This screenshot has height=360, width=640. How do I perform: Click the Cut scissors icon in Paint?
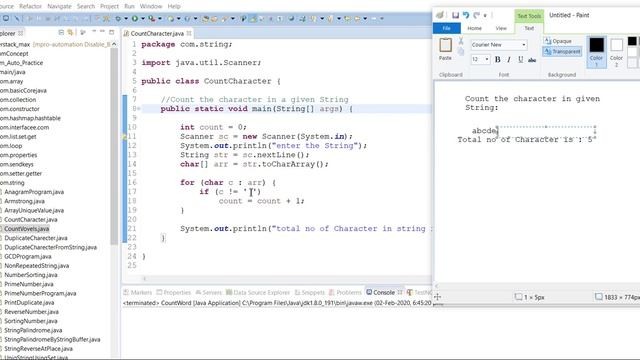click(461, 40)
